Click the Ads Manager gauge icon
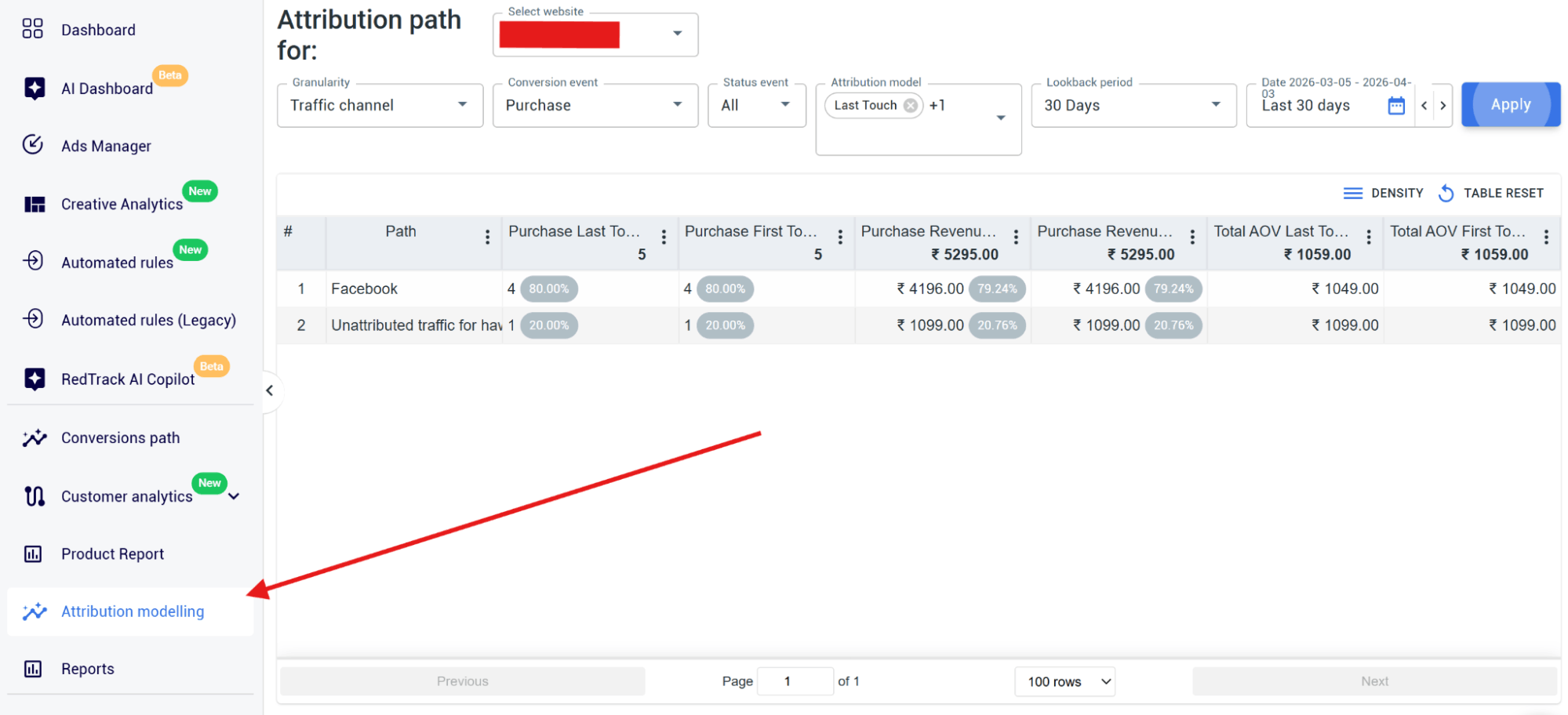 pos(33,145)
